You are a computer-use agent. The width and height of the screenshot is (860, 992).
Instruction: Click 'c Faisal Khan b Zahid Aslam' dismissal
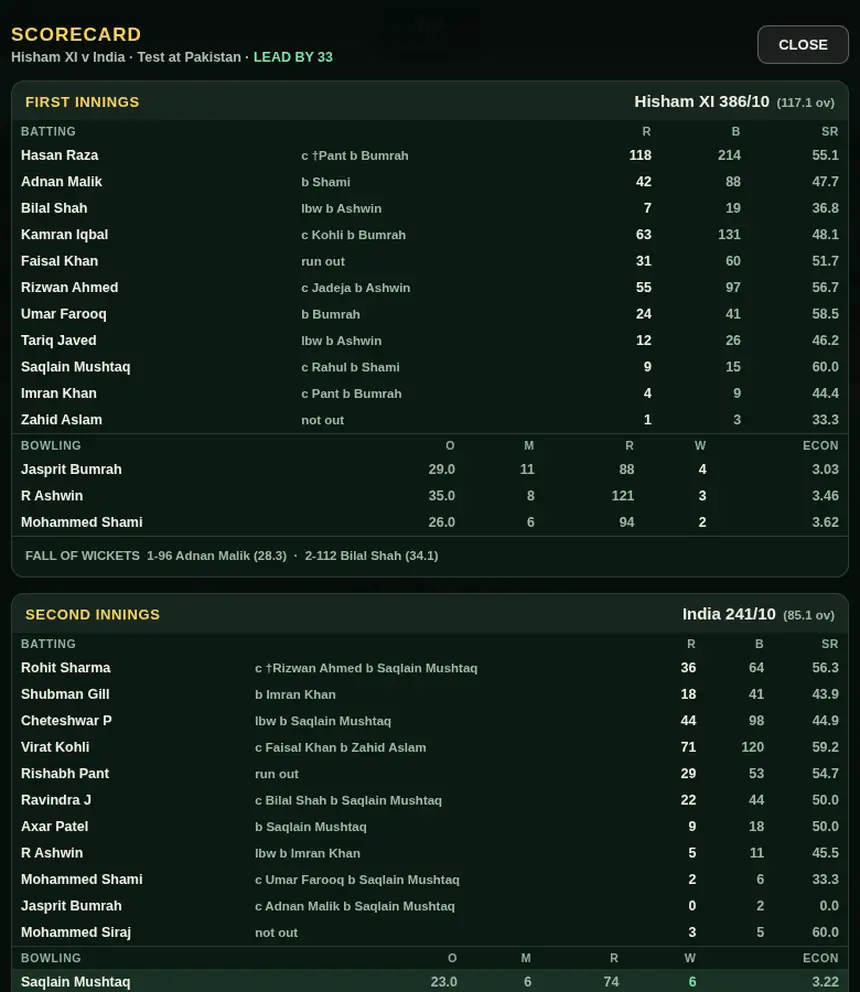point(340,748)
